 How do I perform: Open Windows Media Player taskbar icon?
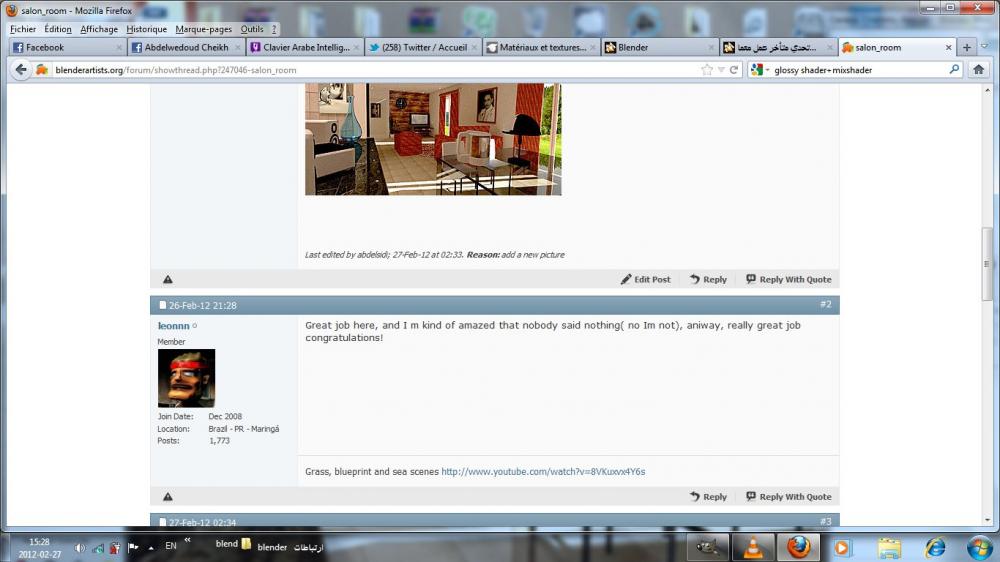842,547
